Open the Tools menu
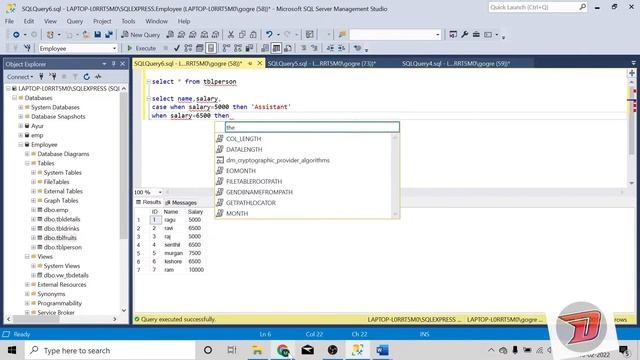The width and height of the screenshot is (640, 360). click(128, 21)
